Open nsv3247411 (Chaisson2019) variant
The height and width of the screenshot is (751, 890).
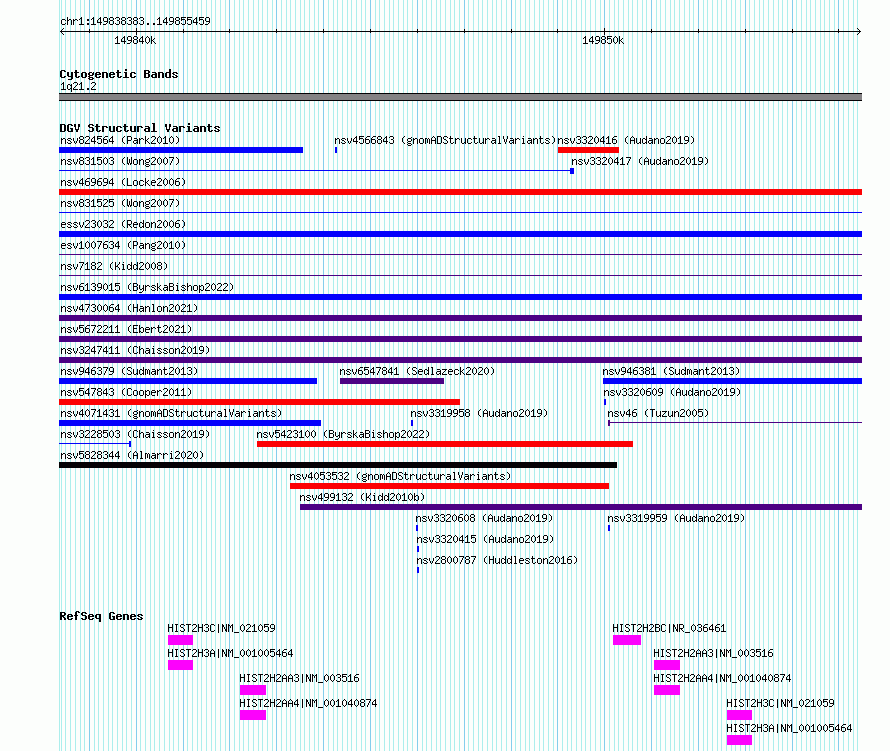[135, 350]
